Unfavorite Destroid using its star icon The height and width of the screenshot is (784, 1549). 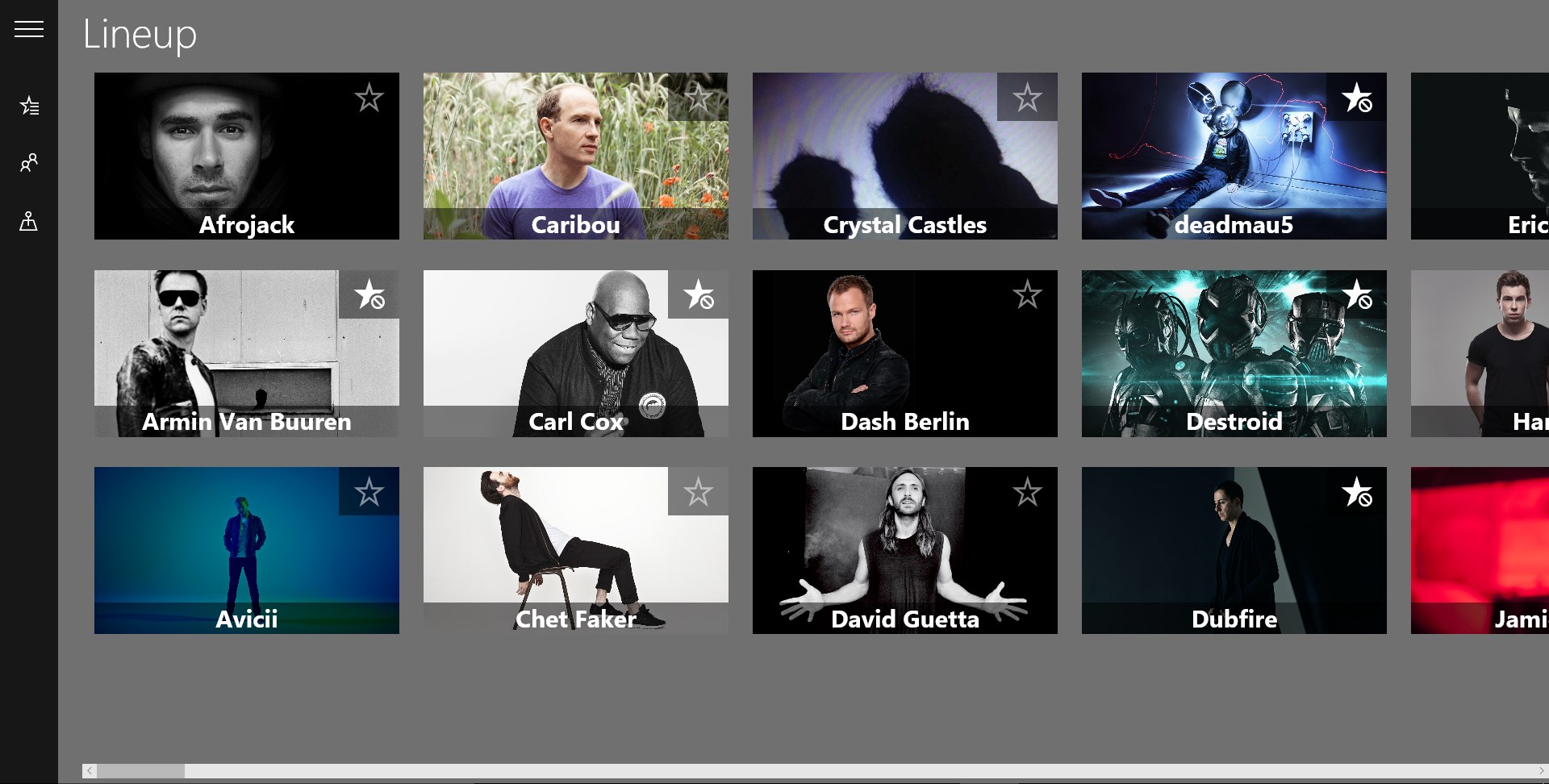click(1356, 294)
